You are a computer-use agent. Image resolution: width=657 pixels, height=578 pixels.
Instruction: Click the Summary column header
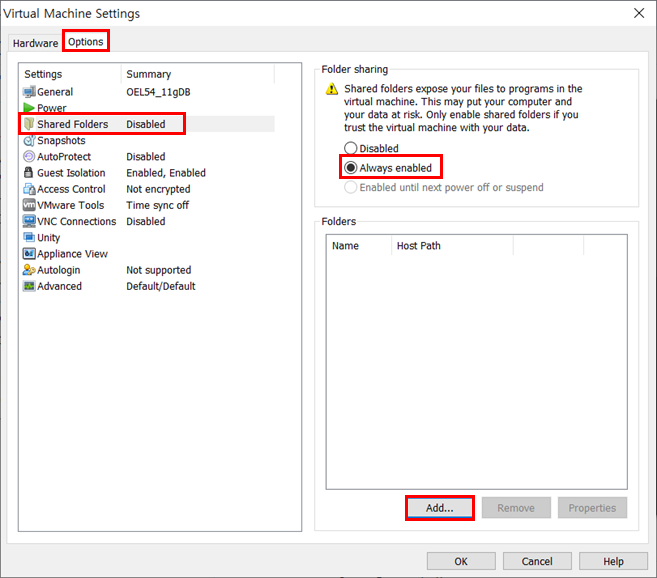198,74
